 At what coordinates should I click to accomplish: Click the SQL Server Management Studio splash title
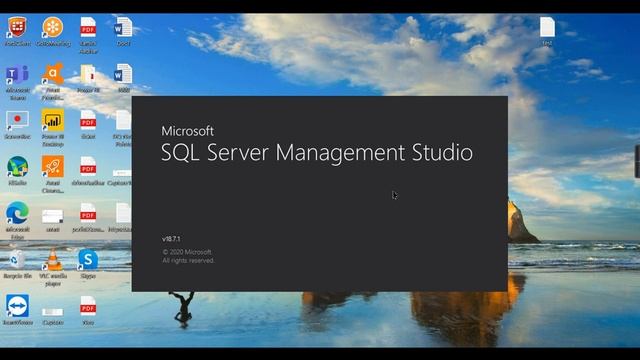click(317, 153)
